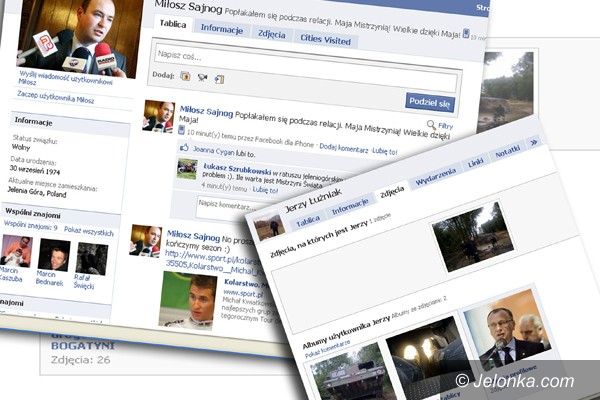This screenshot has width=600, height=400.
Task: Click the phone icon beside '10 minut(y) temu'
Action: click(x=182, y=130)
